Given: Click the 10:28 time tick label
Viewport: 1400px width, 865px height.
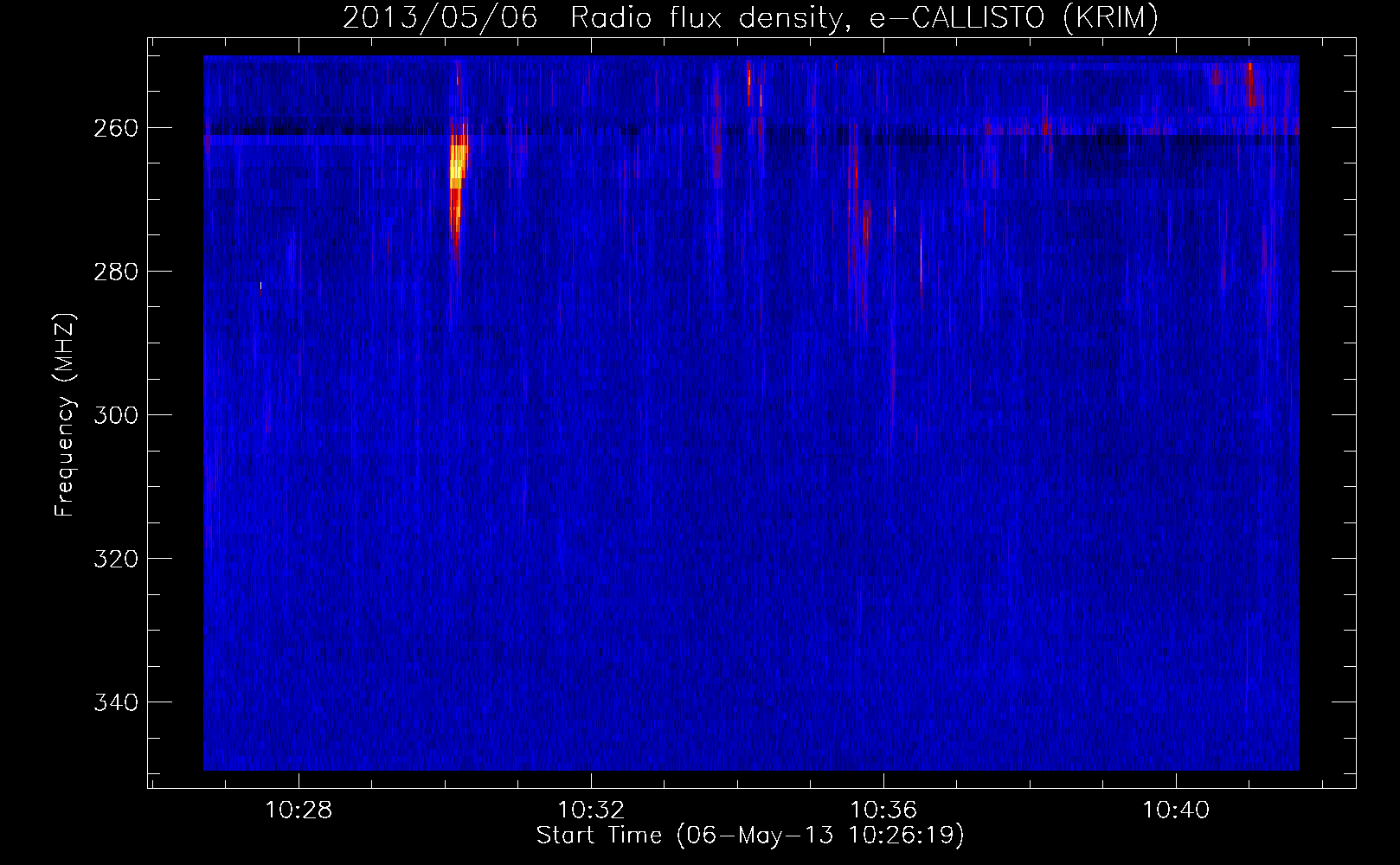Looking at the screenshot, I should point(299,811).
